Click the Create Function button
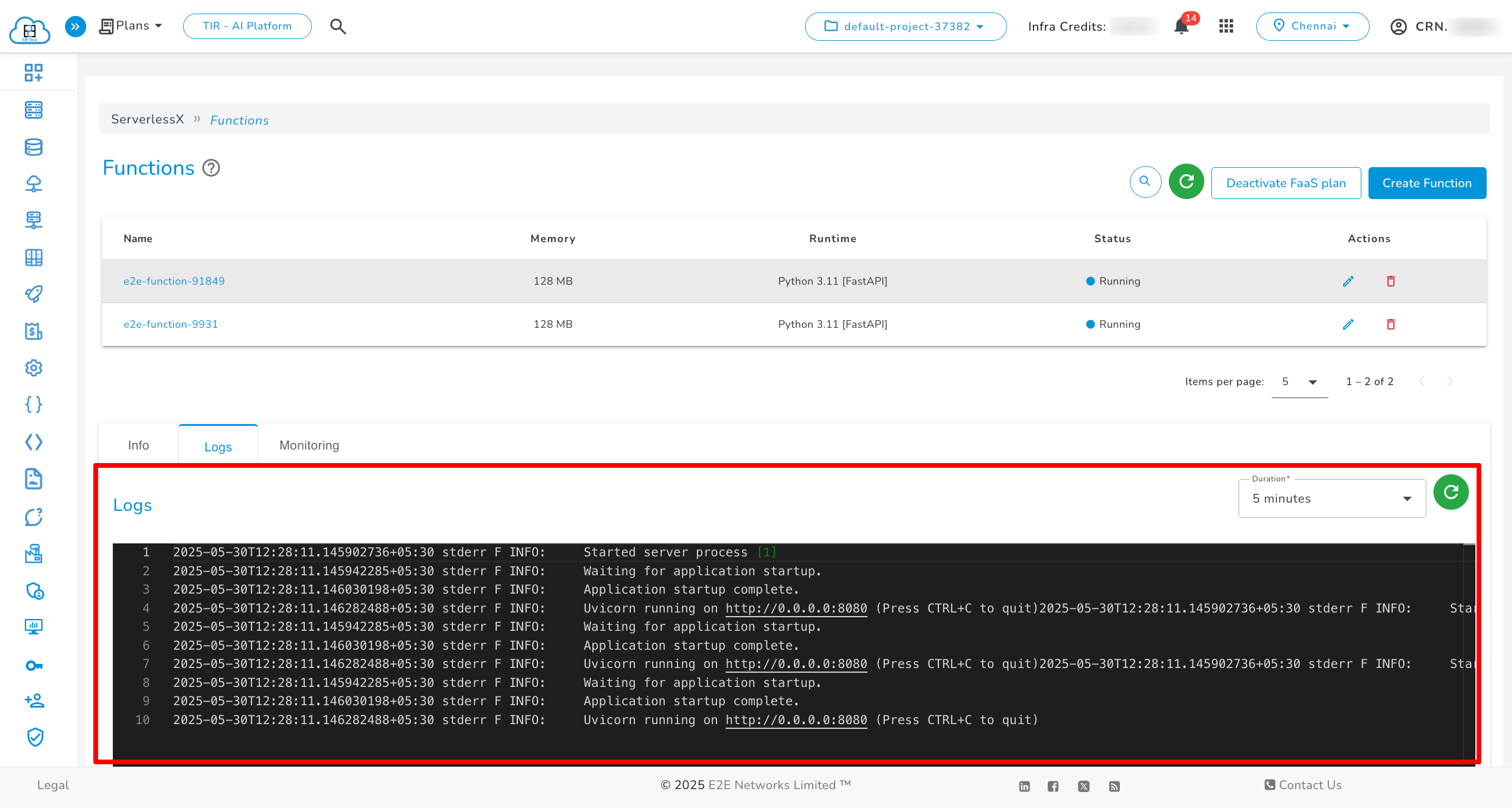Screen dimensions: 1512x808 (1428, 183)
